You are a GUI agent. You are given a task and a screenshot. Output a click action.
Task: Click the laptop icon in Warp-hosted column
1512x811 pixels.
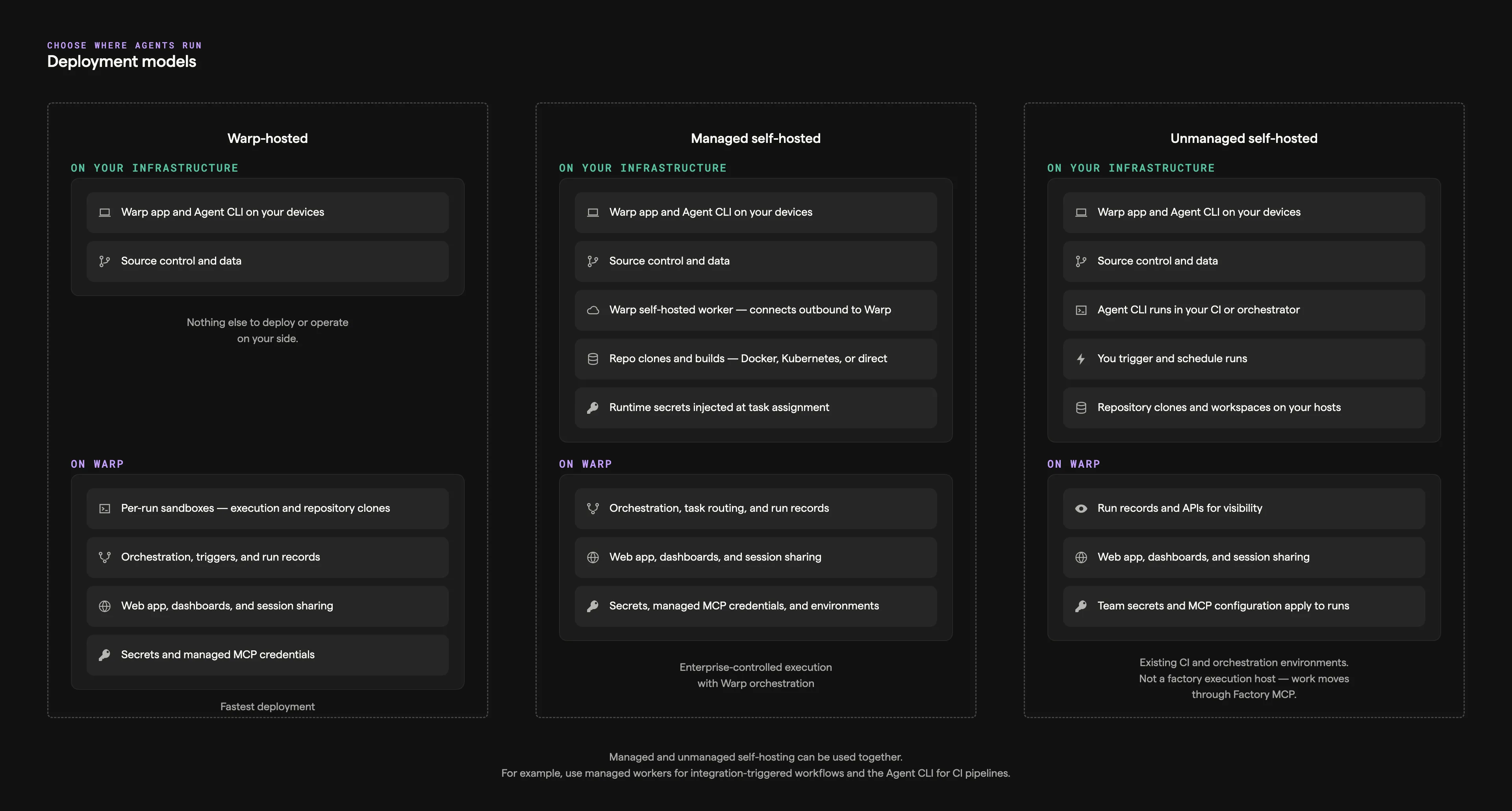[x=104, y=213]
